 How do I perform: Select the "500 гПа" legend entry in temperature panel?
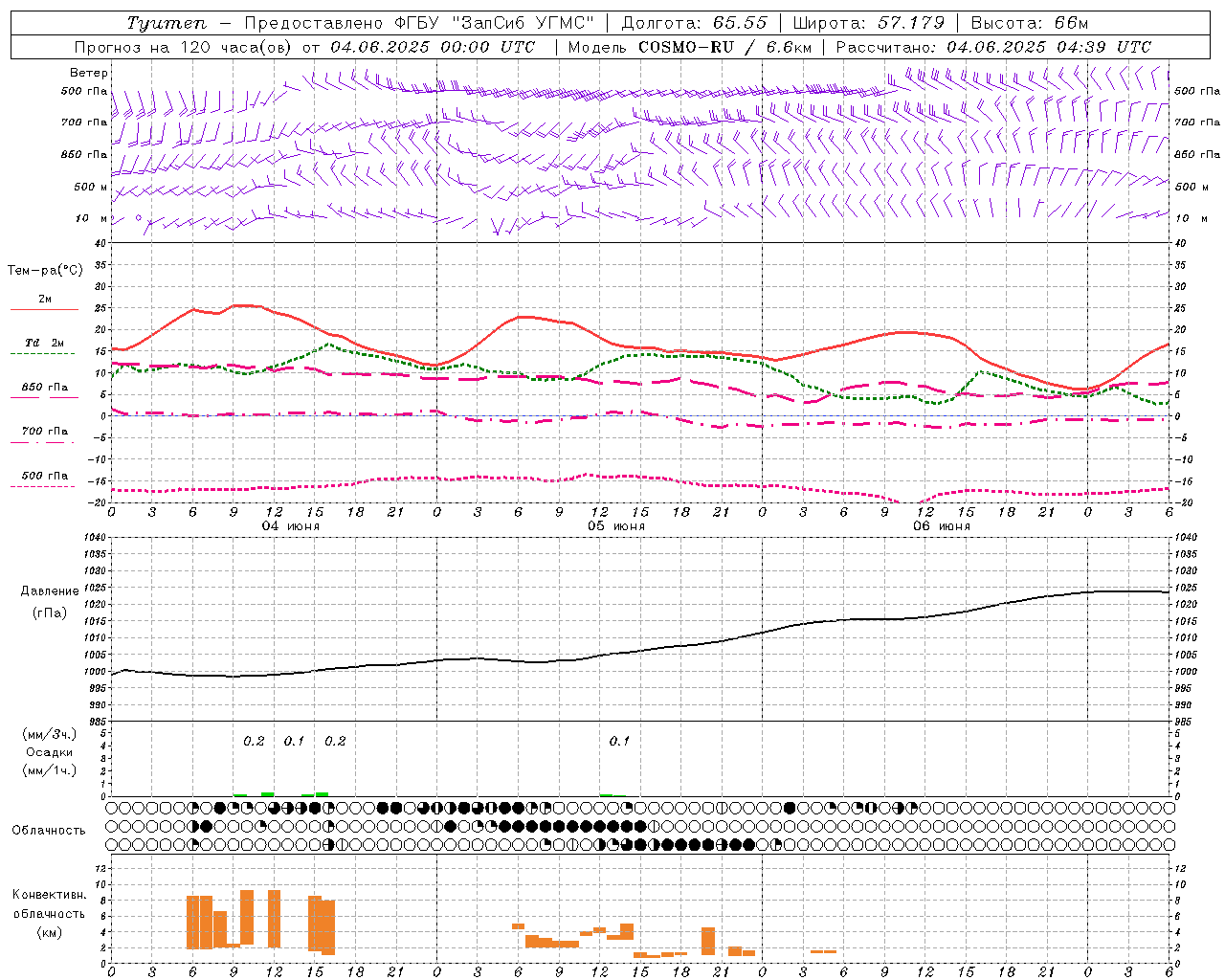click(45, 476)
